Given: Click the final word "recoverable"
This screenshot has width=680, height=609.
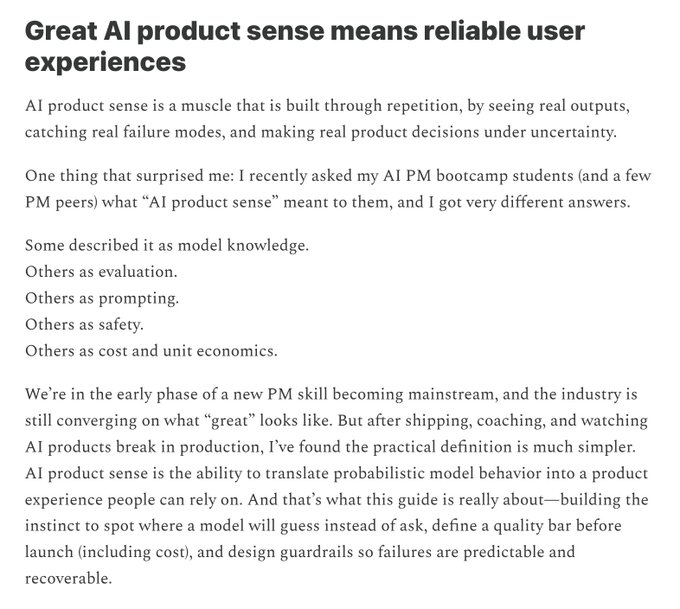Looking at the screenshot, I should tap(70, 576).
